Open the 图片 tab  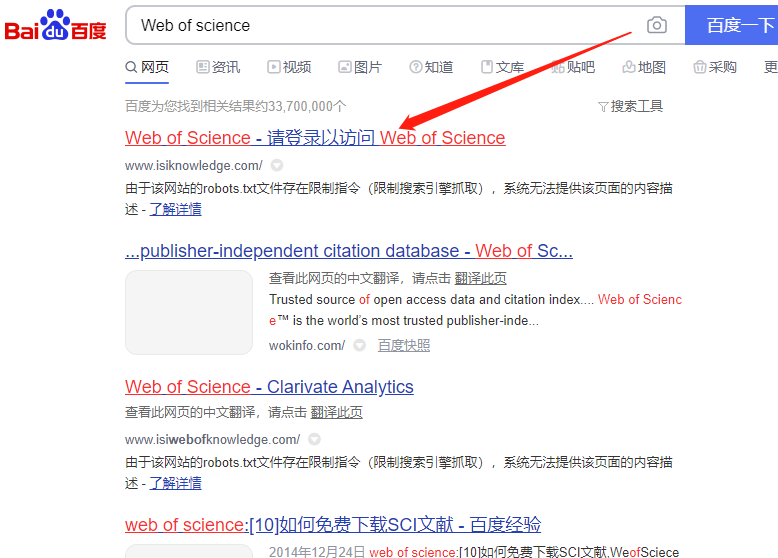pyautogui.click(x=360, y=67)
